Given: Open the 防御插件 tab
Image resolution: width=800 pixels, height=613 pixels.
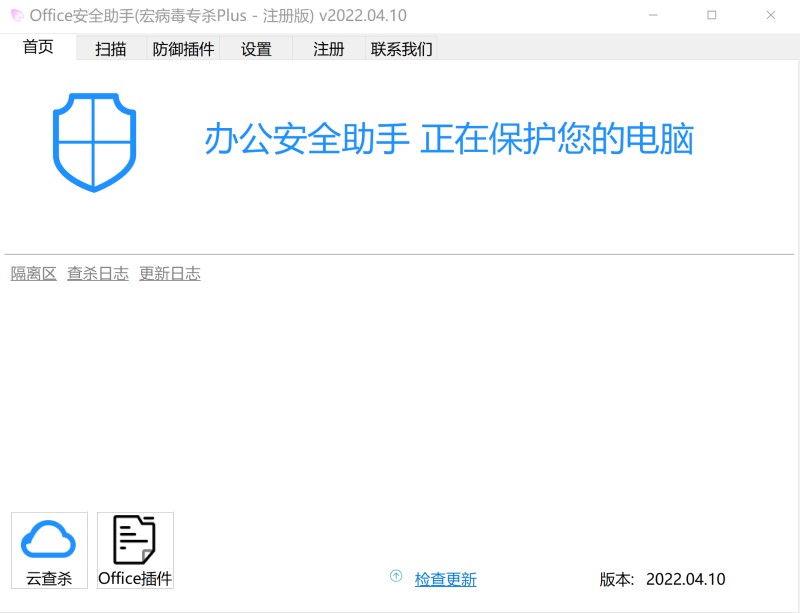Looking at the screenshot, I should pos(182,49).
